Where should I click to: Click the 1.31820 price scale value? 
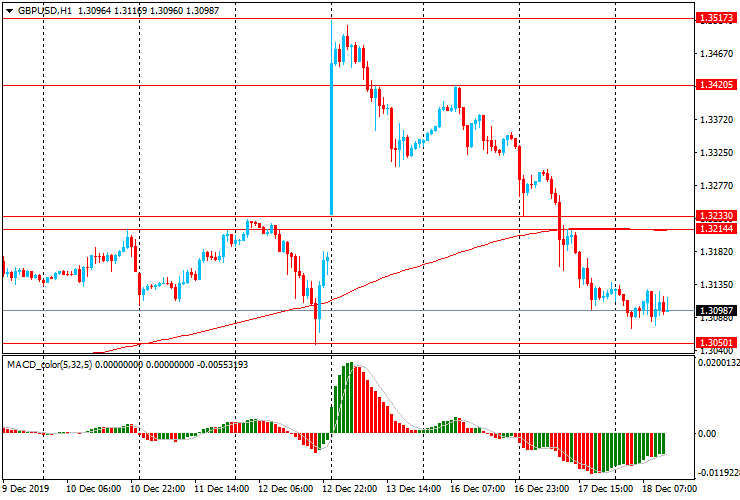[716, 252]
